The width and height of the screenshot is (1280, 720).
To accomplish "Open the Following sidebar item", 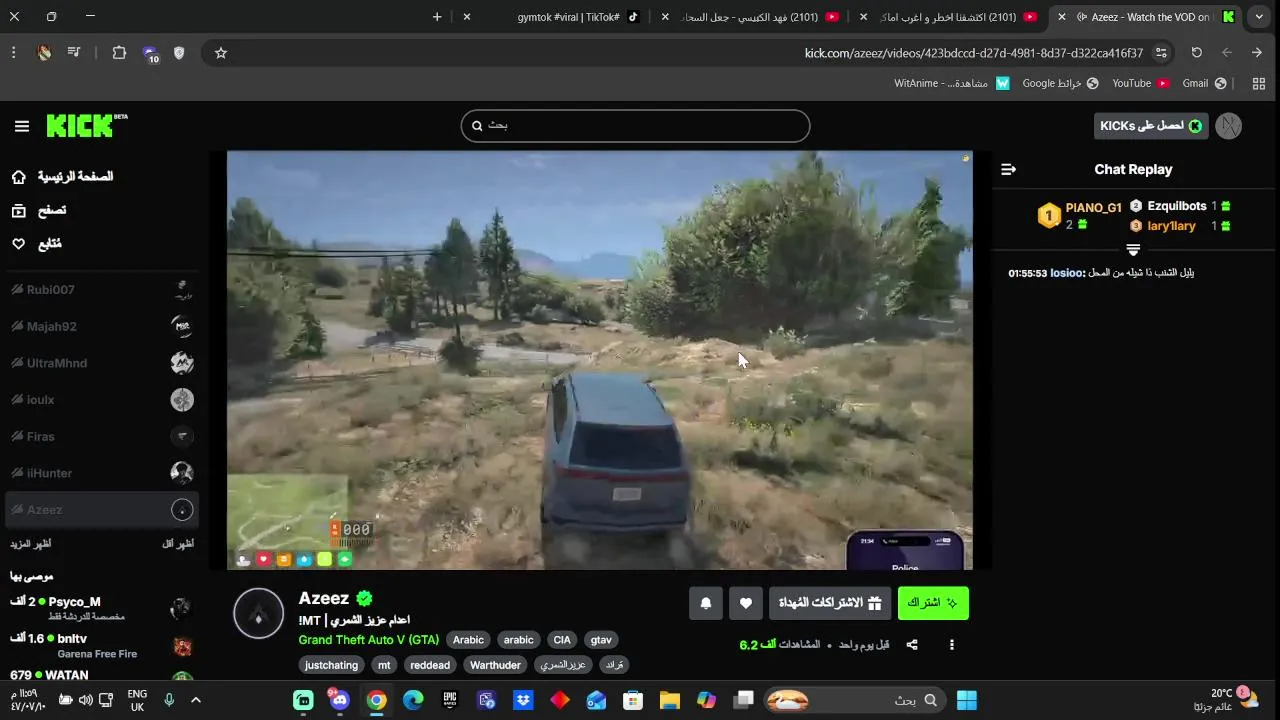I will 37,244.
